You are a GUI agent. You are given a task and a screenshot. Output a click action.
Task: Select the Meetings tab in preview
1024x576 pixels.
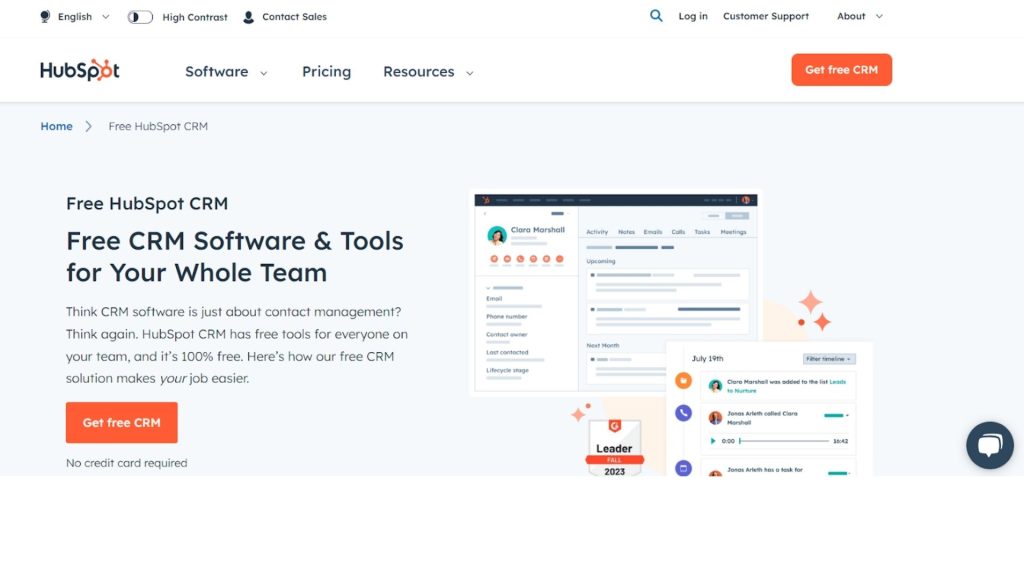[733, 232]
